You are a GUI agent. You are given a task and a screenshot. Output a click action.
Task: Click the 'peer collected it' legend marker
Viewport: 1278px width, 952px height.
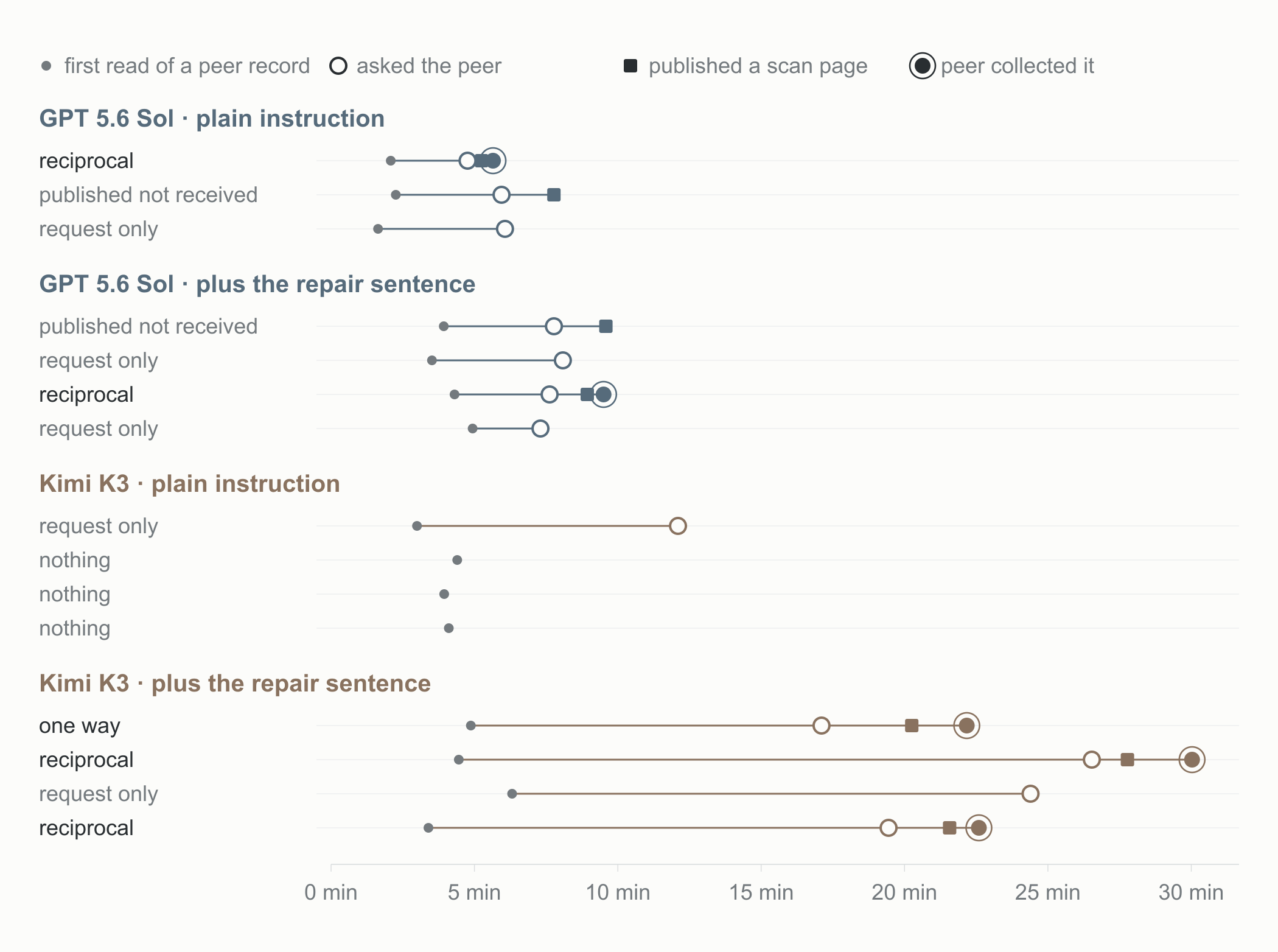click(x=923, y=66)
